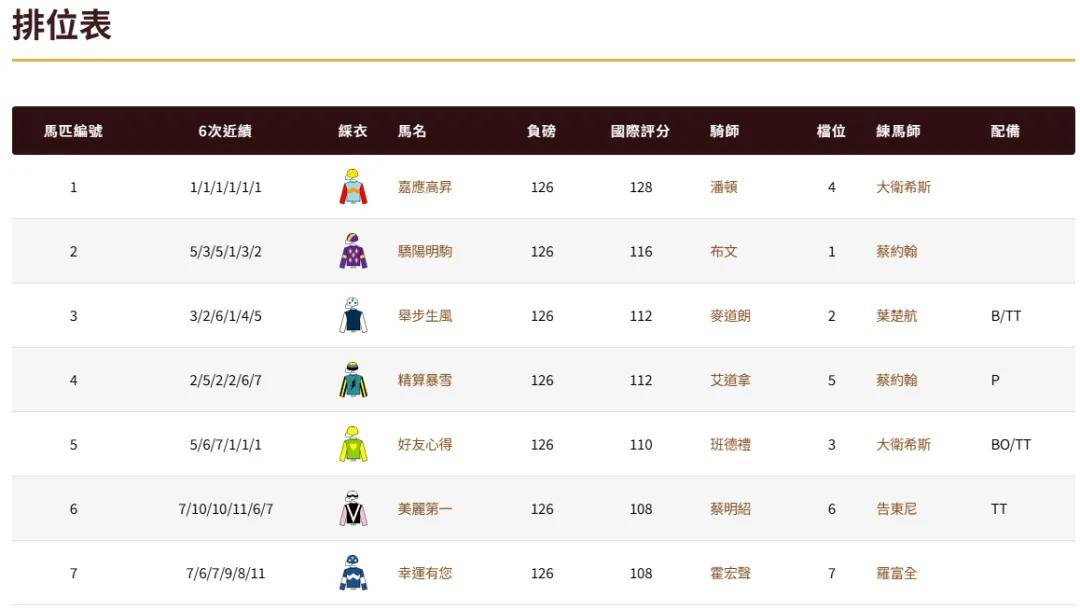Click the jockey silk icon beside 舉步生風
Viewport: 1080px width, 610px height.
353,316
